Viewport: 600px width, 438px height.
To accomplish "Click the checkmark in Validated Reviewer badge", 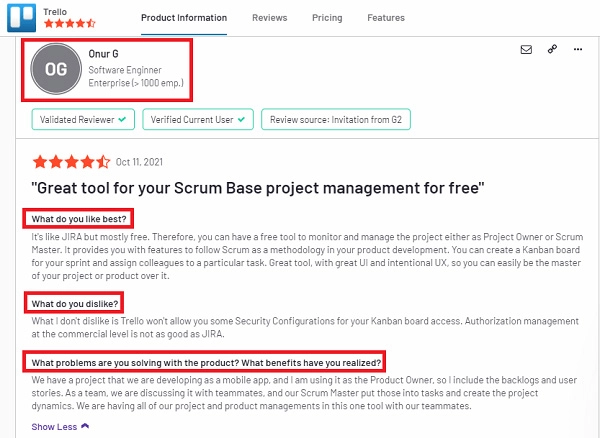I will (x=122, y=120).
